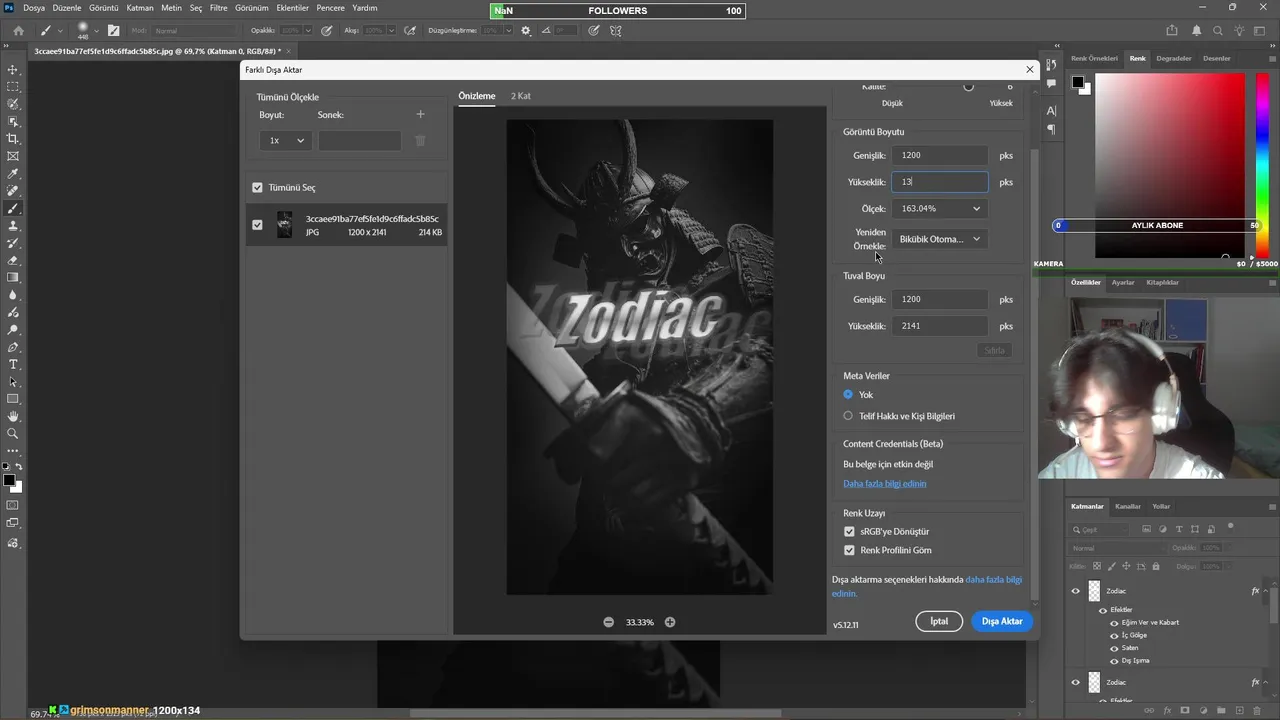Choose the Eyedropper tool

(13, 174)
